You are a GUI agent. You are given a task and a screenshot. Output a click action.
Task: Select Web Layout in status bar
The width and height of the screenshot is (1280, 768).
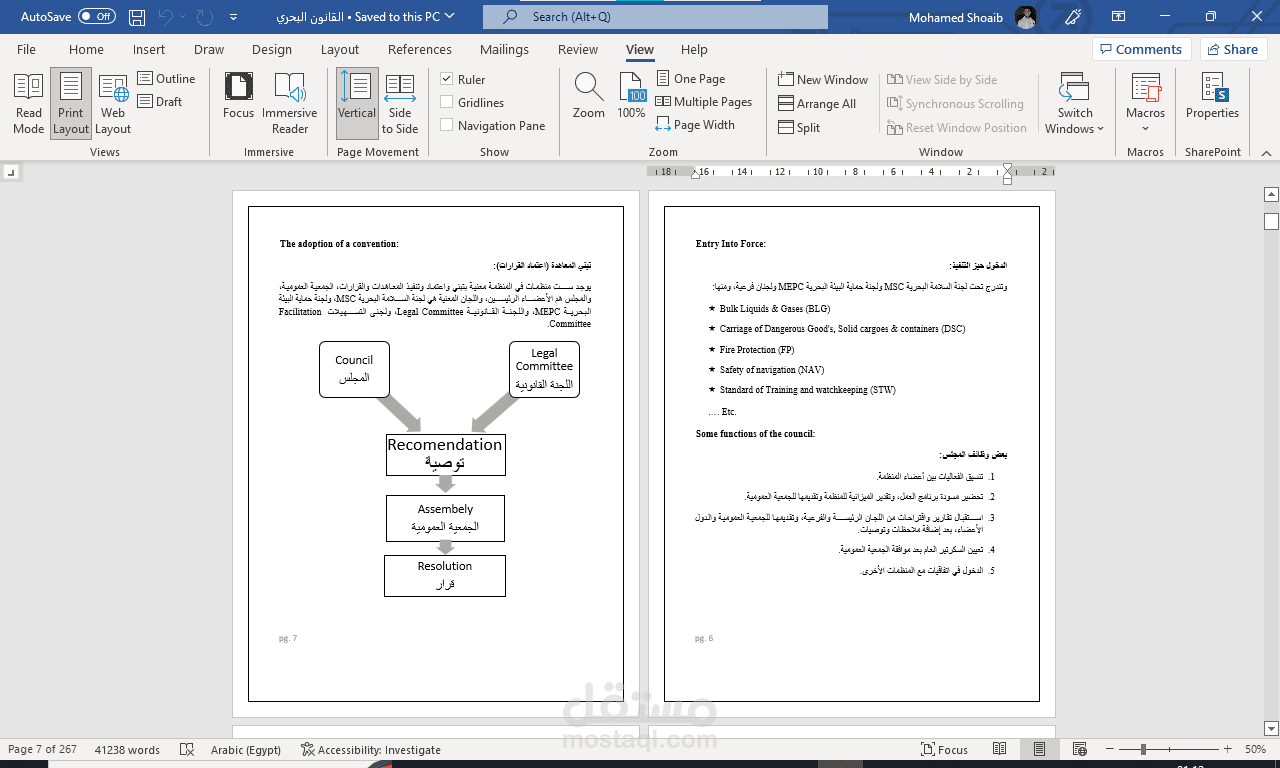tap(1078, 749)
